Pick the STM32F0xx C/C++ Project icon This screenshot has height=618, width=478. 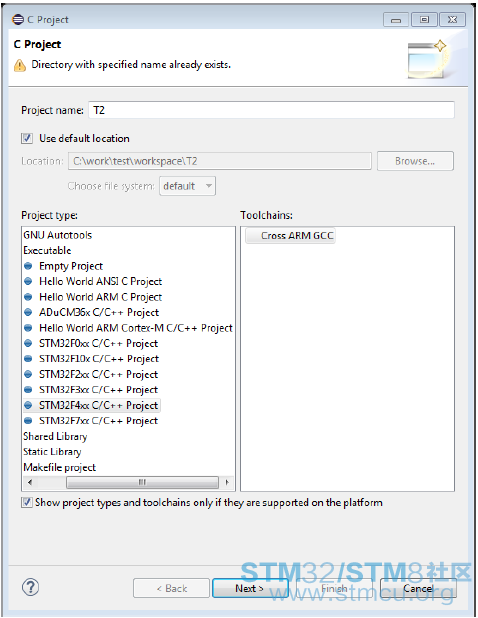click(x=28, y=343)
